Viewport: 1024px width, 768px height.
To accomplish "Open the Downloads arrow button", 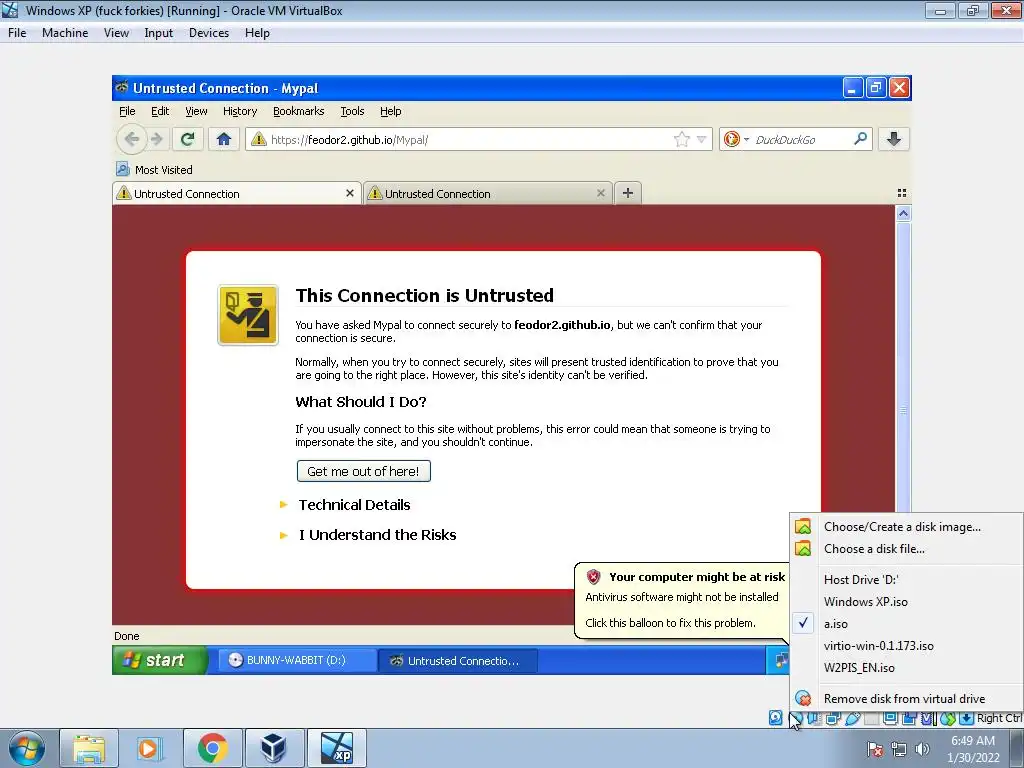I will (x=894, y=139).
